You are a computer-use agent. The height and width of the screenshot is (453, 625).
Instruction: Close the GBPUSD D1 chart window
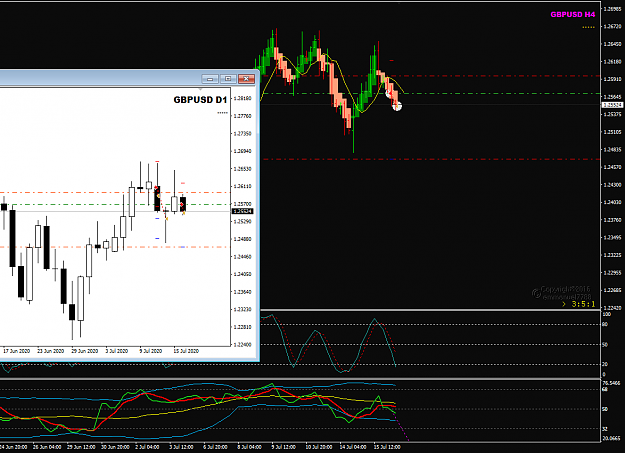pyautogui.click(x=246, y=79)
